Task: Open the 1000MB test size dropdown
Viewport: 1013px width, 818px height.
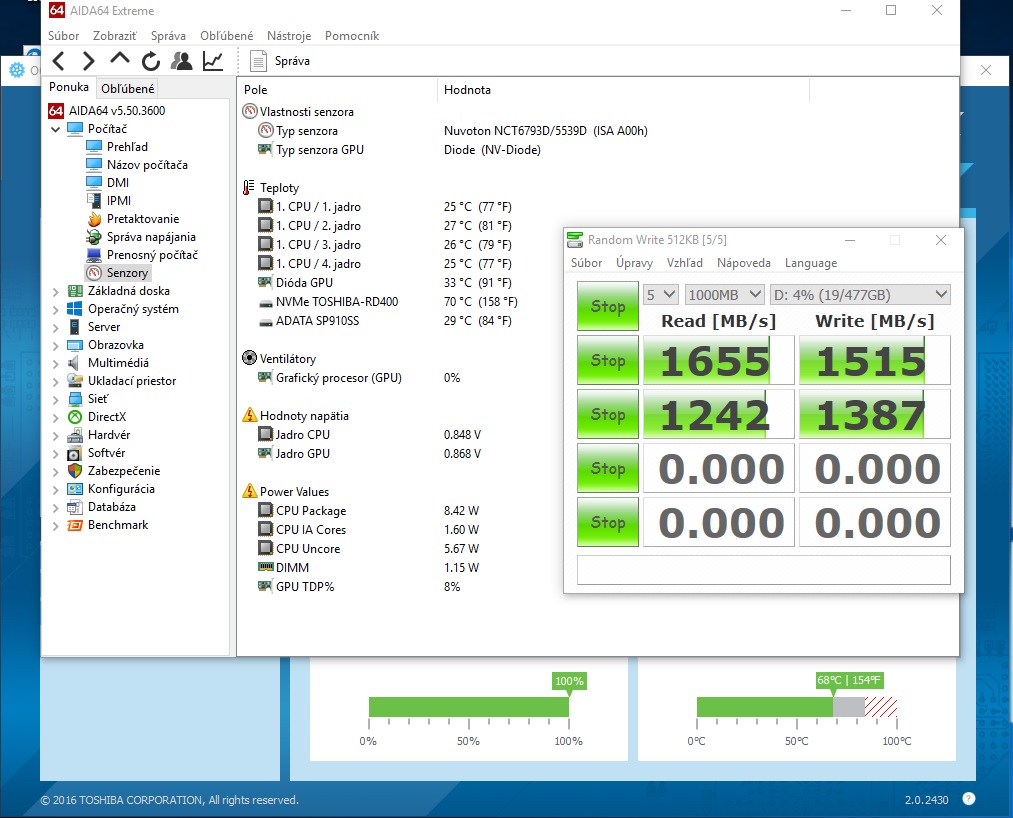Action: pyautogui.click(x=724, y=295)
